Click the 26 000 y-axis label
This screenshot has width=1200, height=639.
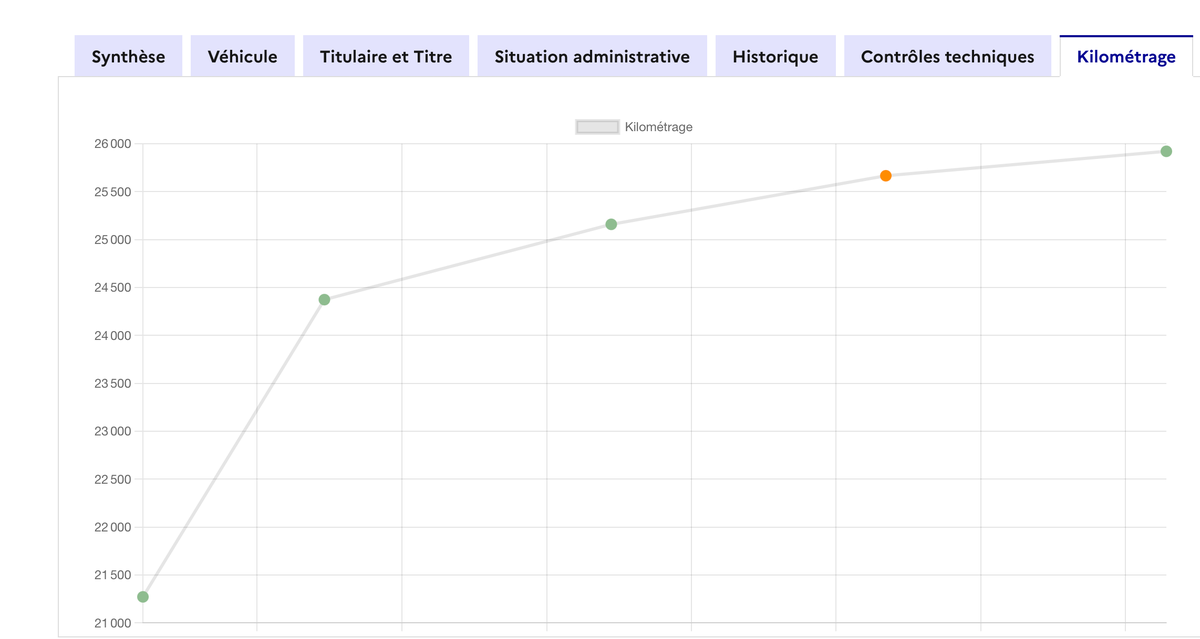(x=112, y=144)
